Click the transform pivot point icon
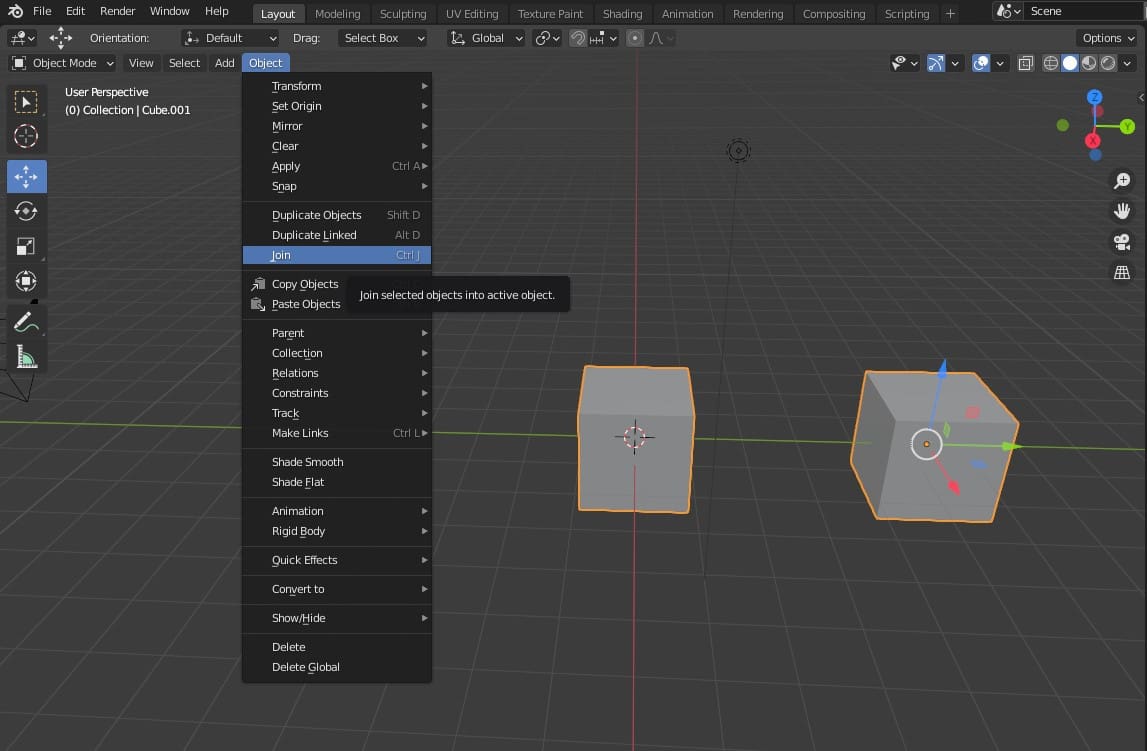The width and height of the screenshot is (1147, 751). (547, 38)
